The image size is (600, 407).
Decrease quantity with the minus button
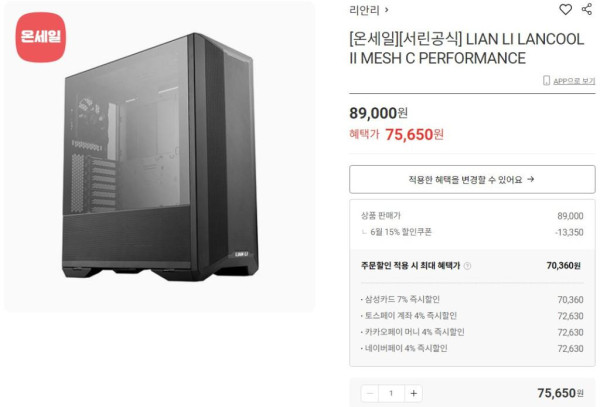(370, 393)
